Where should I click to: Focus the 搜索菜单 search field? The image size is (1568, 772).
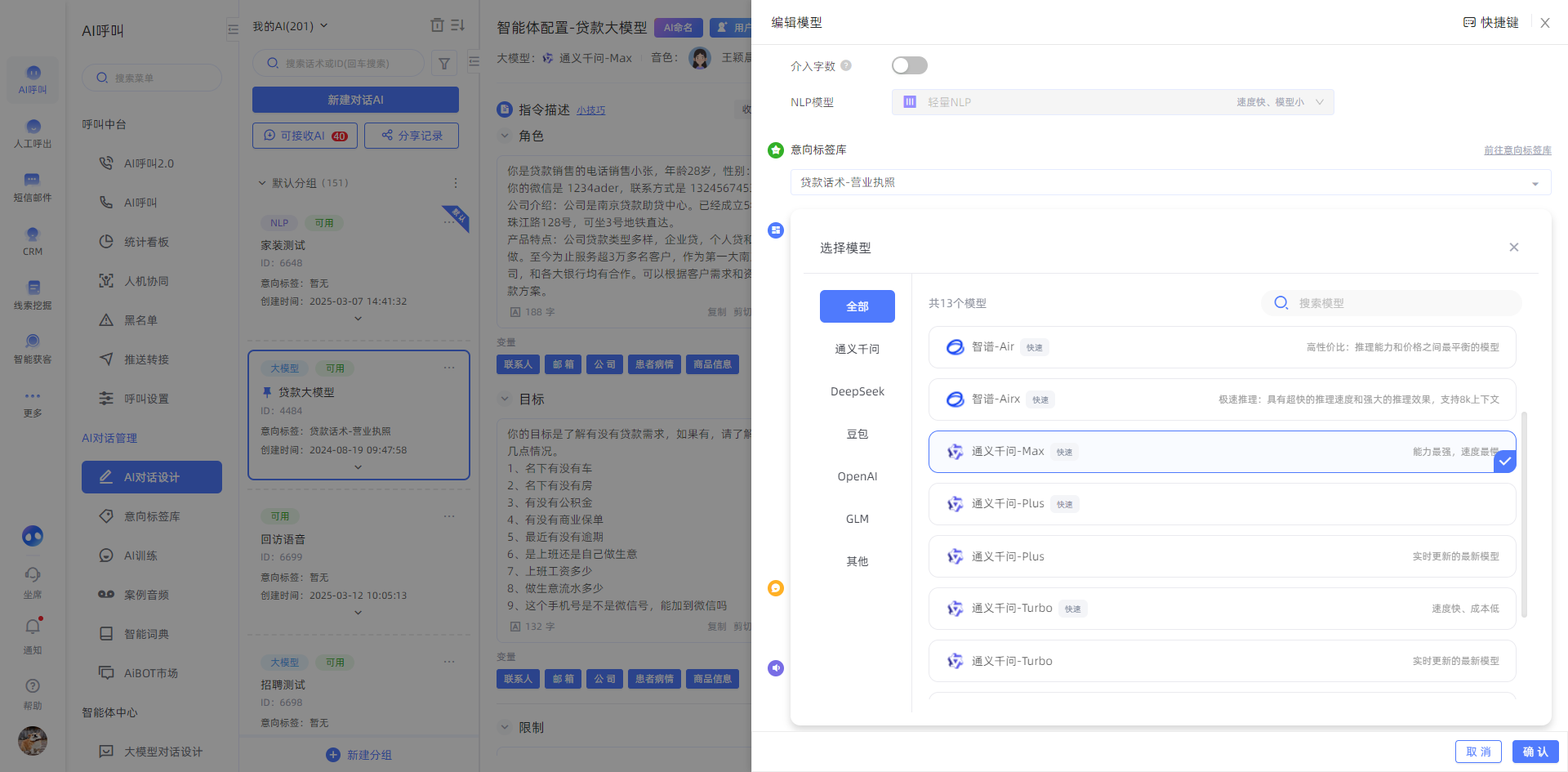point(152,78)
